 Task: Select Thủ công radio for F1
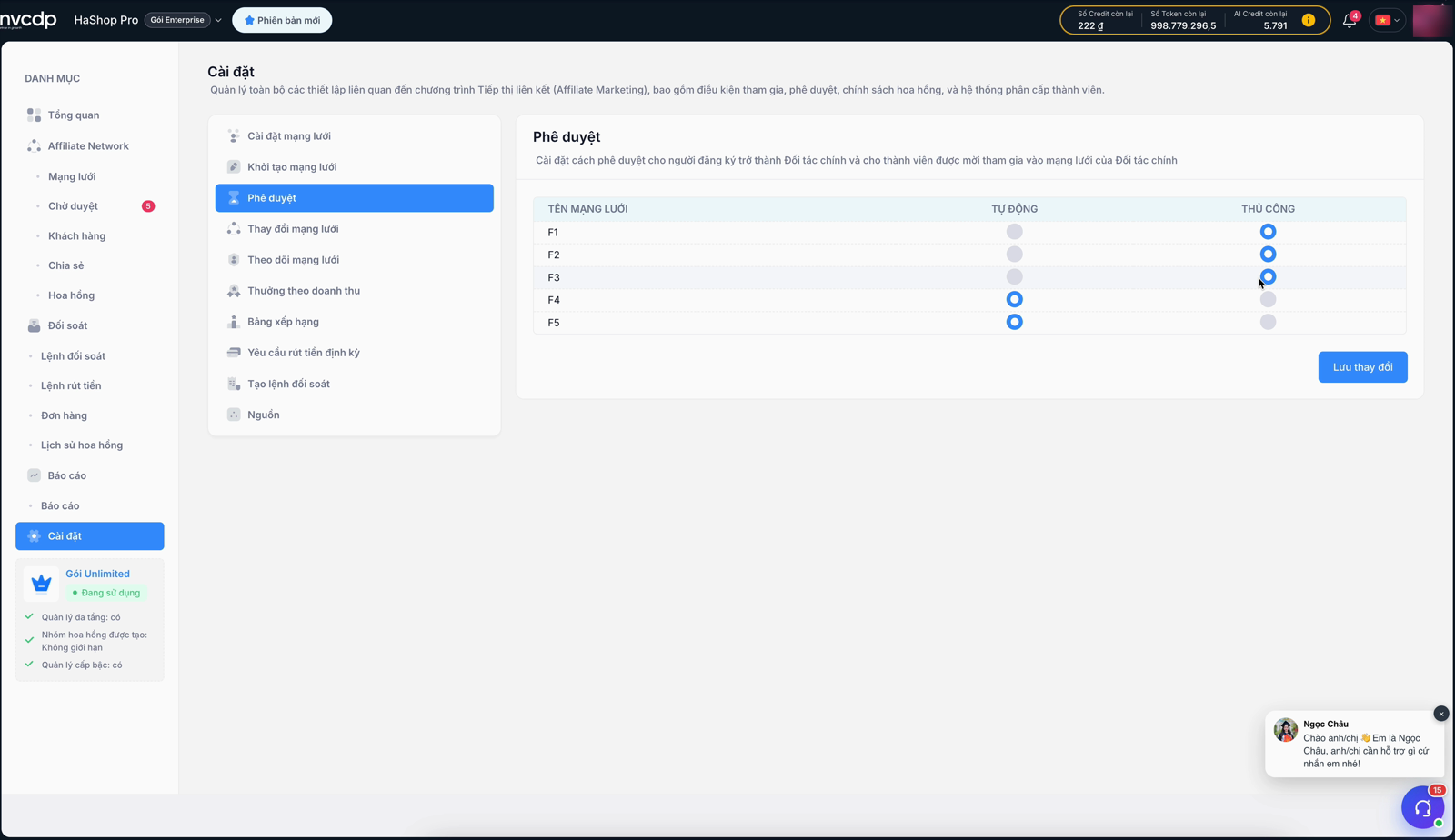(x=1268, y=232)
